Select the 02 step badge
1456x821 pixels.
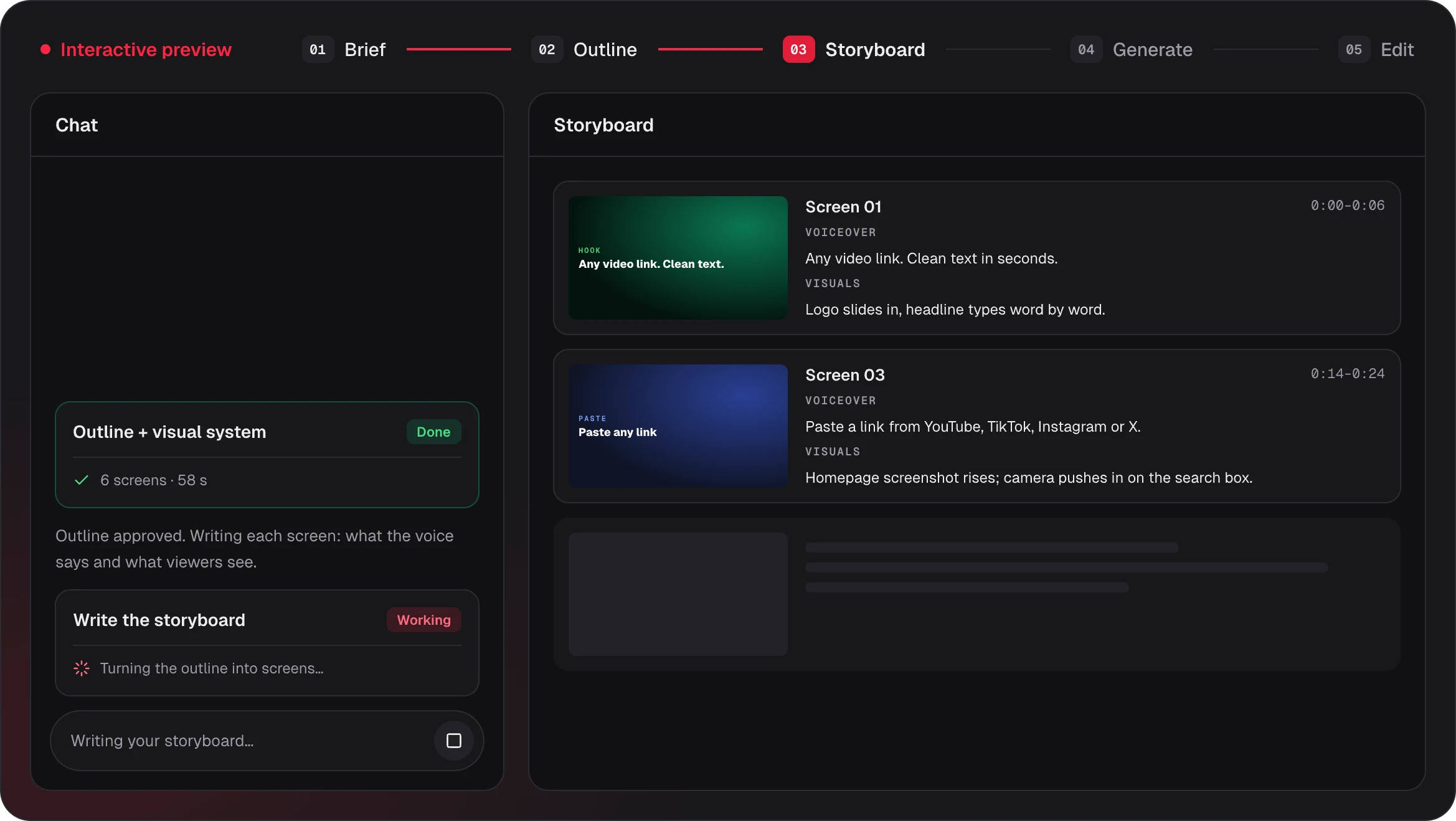point(547,49)
